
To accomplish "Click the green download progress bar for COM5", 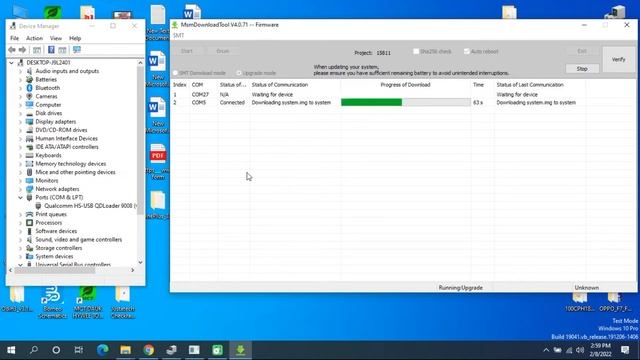I will [405, 102].
